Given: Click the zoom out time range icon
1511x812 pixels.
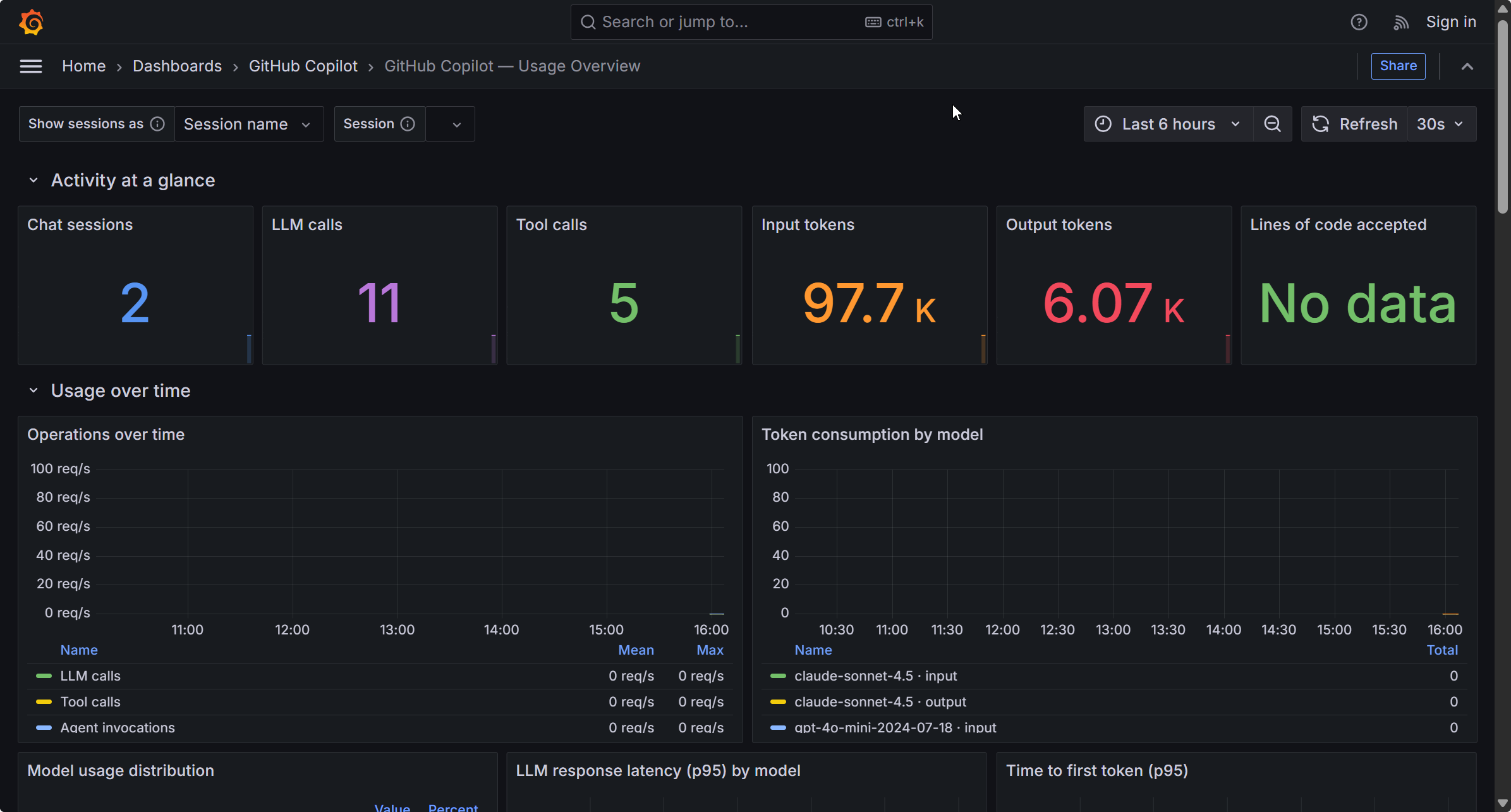Looking at the screenshot, I should pos(1272,124).
